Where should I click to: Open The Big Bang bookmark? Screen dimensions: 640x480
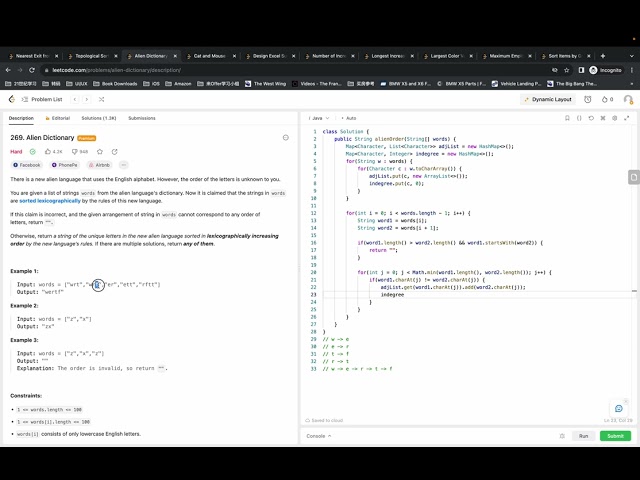(573, 84)
